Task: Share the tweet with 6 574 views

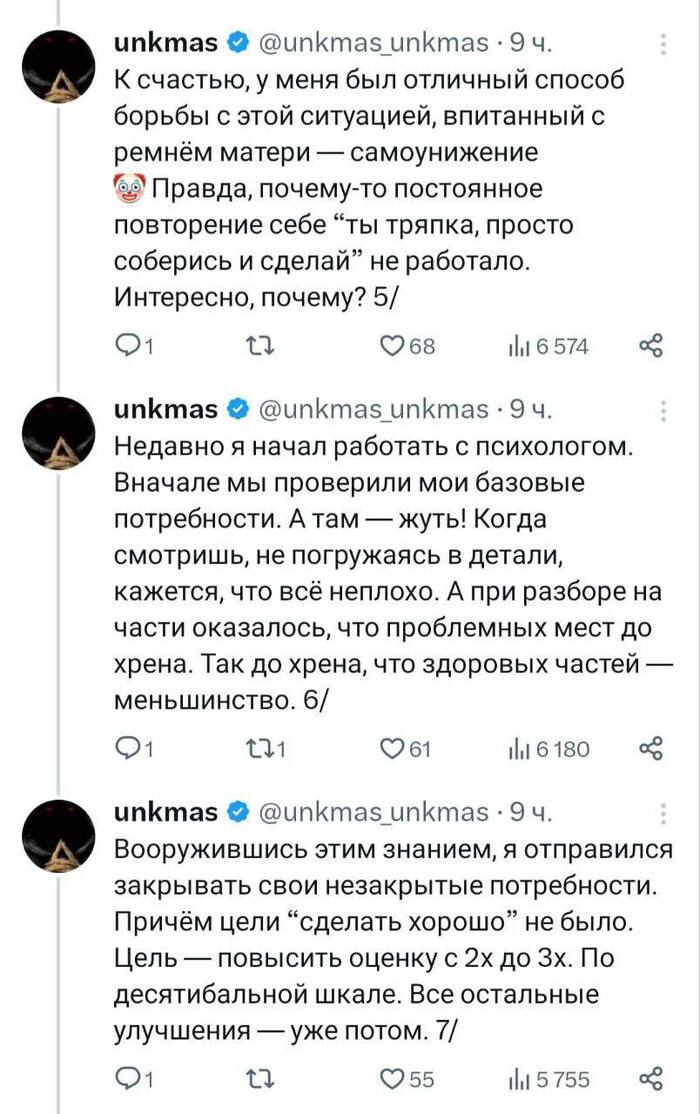Action: coord(651,346)
